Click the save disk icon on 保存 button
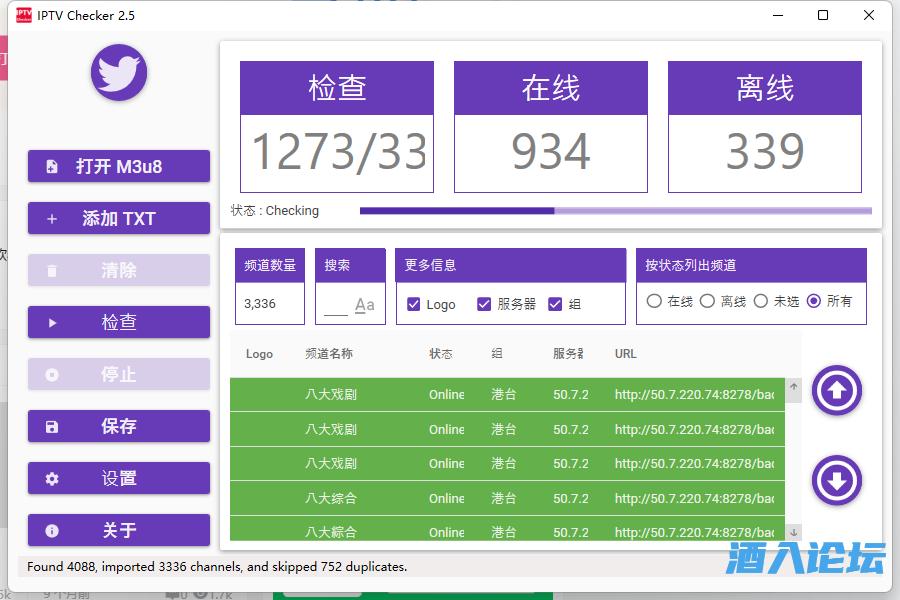Image resolution: width=900 pixels, height=600 pixels. [52, 426]
